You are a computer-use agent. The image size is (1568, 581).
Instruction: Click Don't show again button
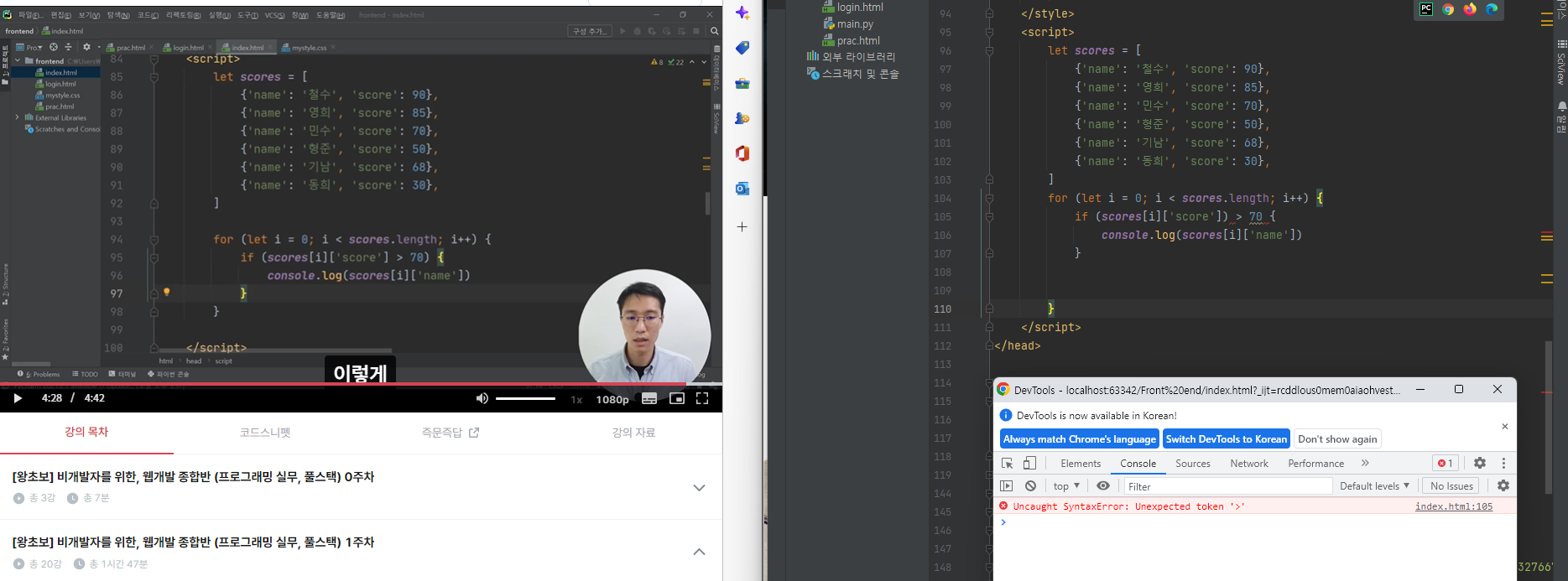point(1337,439)
